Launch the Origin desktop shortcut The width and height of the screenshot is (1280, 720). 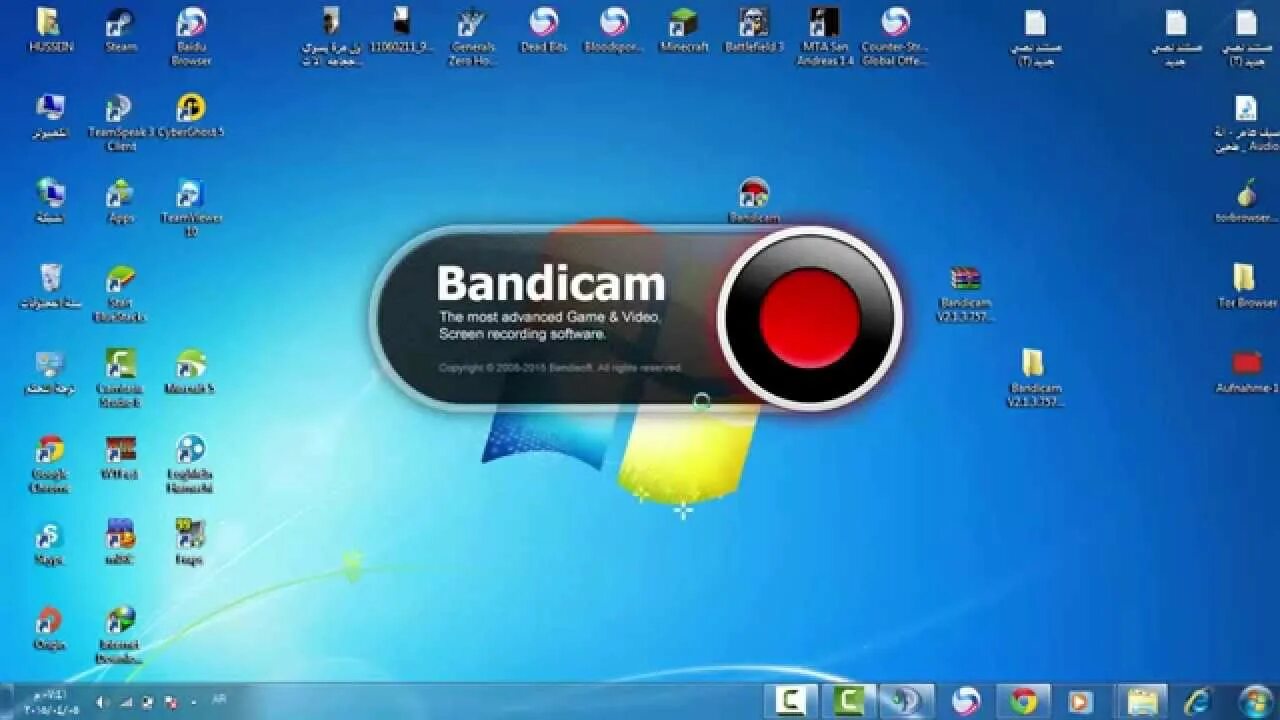click(48, 627)
